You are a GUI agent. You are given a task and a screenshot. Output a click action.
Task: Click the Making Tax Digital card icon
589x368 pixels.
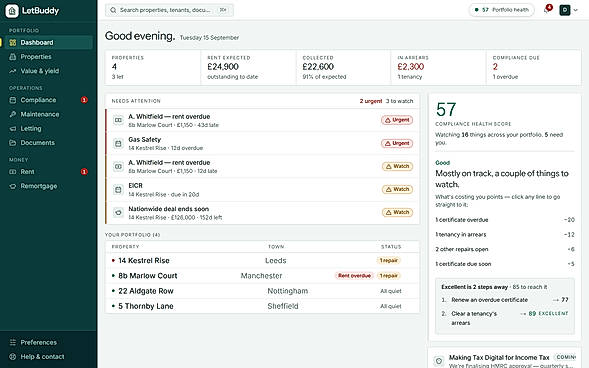coord(438,361)
